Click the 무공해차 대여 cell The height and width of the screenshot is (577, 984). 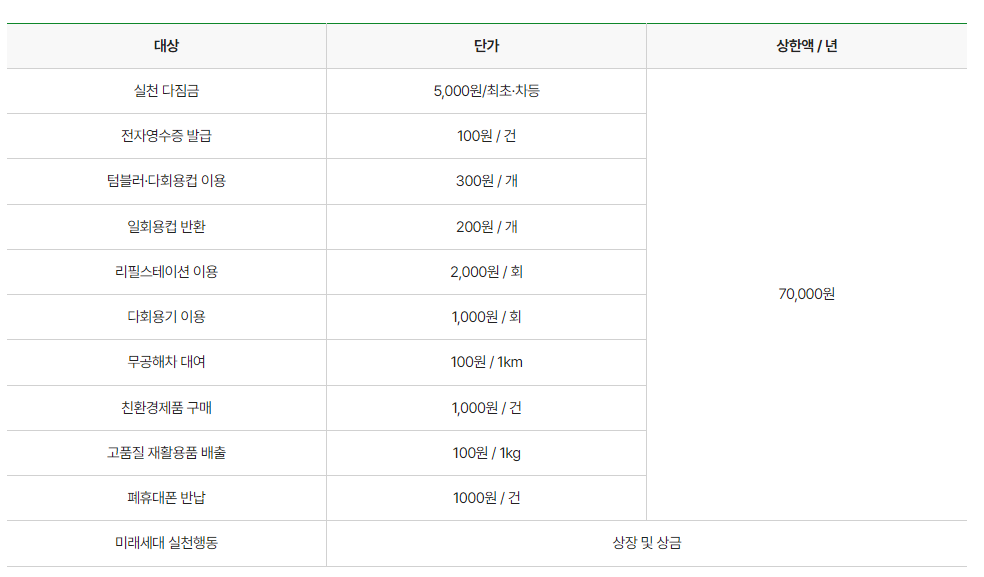[x=166, y=362]
